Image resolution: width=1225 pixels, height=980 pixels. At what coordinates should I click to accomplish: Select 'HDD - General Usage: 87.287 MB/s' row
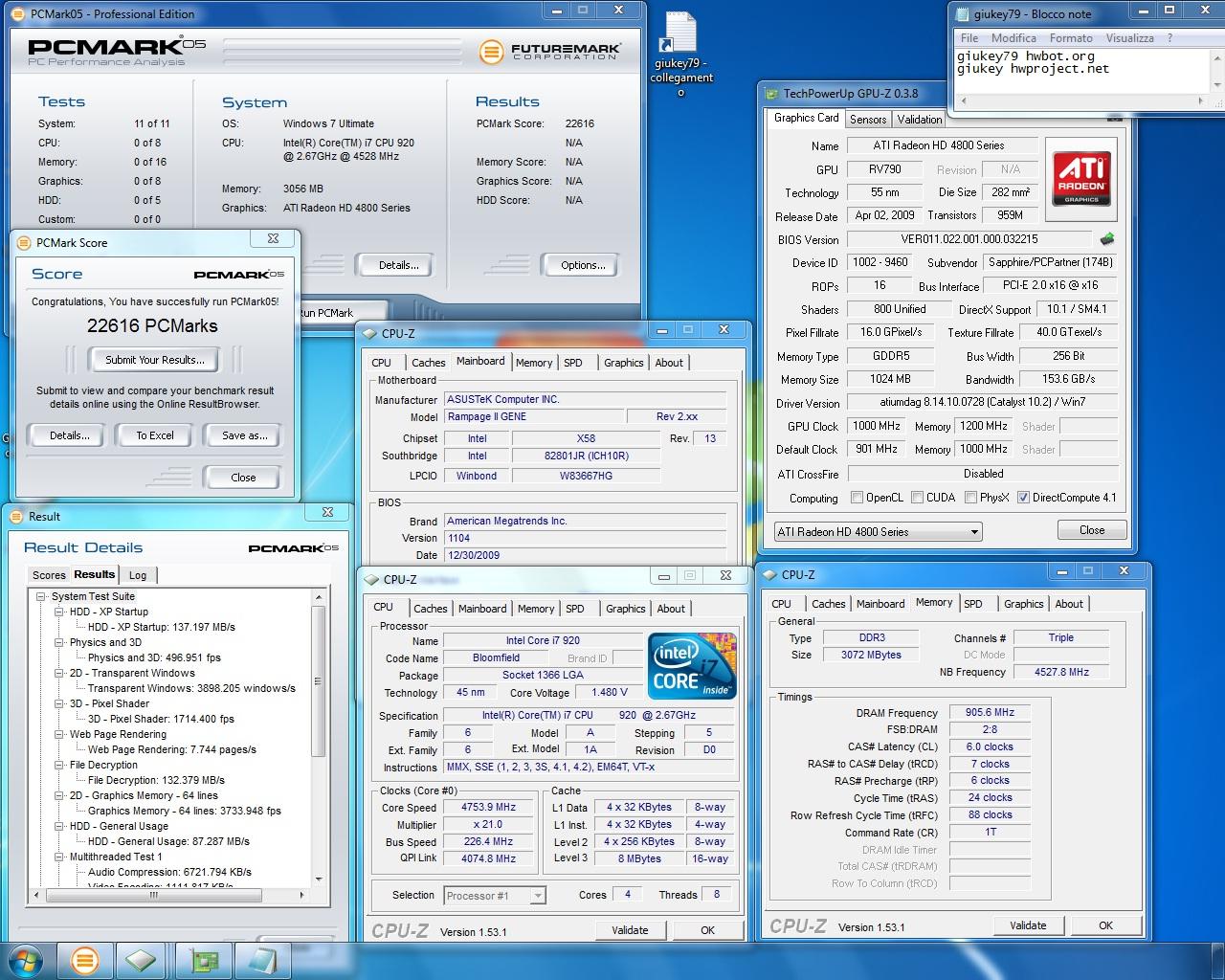[168, 841]
